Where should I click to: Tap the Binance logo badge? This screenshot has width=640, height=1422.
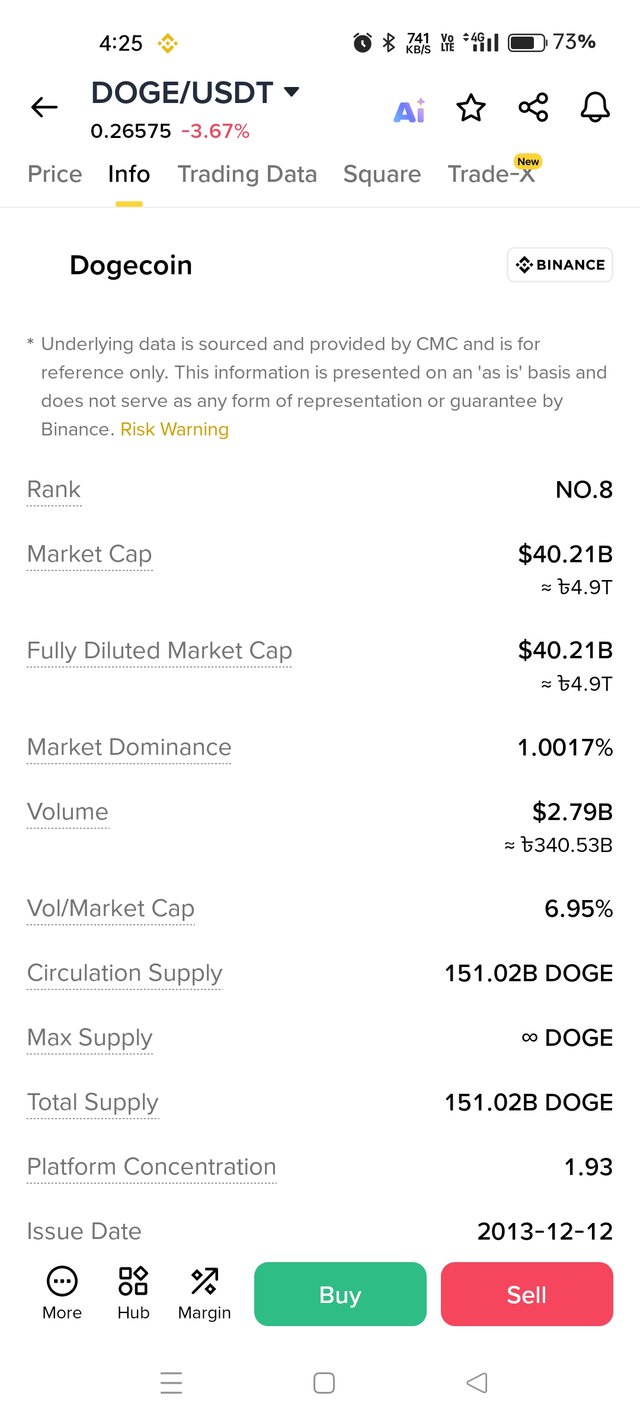(x=560, y=265)
